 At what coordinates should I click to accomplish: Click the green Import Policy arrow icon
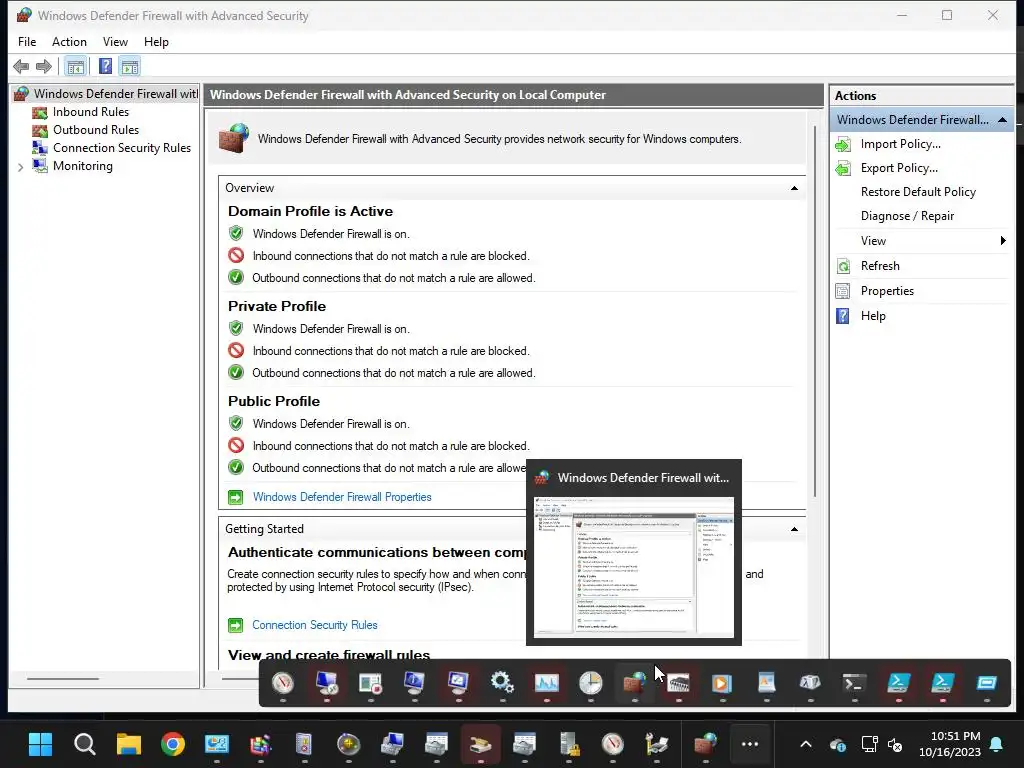843,145
